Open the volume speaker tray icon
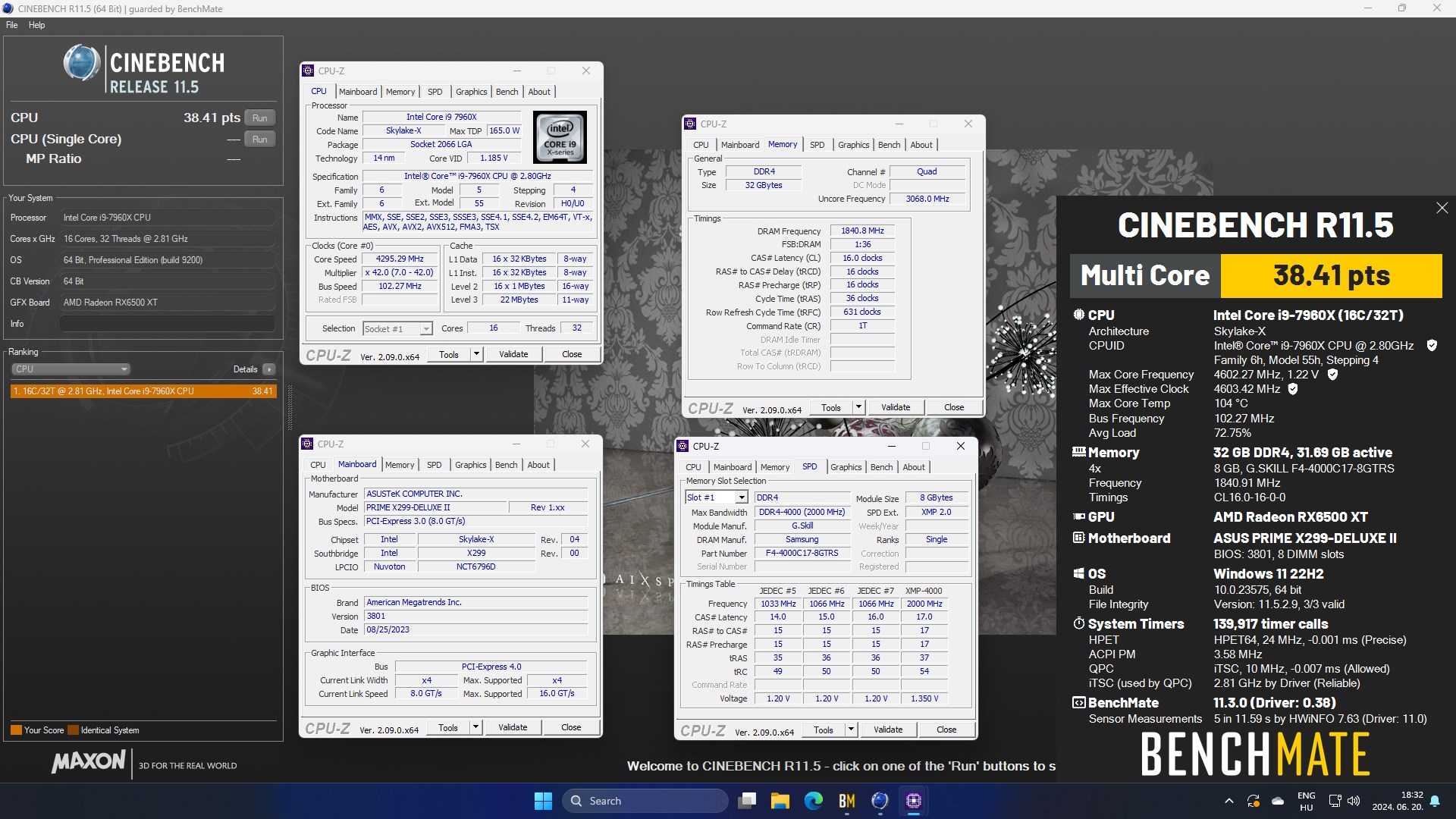1456x819 pixels. [1354, 801]
